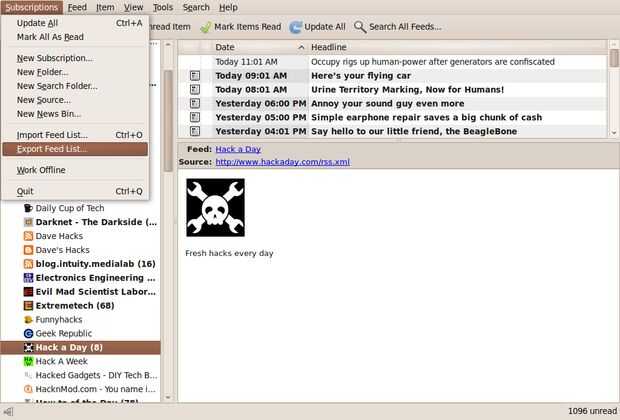
Task: Open the hackaday.com rss.xml source link
Action: 283,162
